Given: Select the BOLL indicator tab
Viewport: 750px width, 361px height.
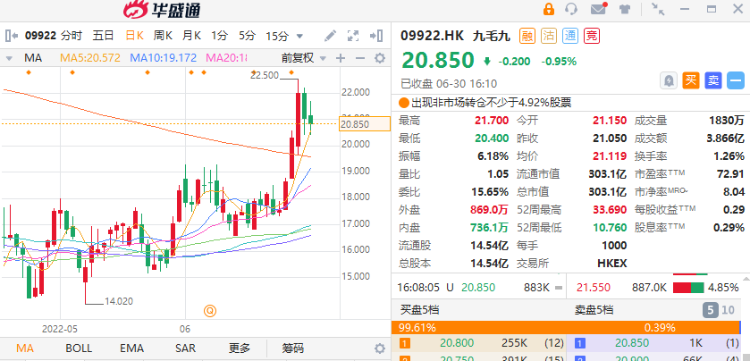Looking at the screenshot, I should [x=78, y=348].
